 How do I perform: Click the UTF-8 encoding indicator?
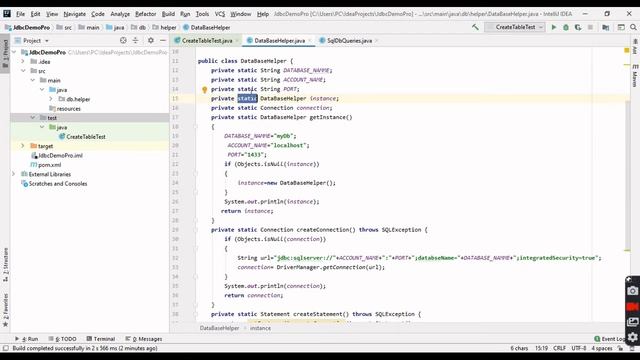coord(579,348)
